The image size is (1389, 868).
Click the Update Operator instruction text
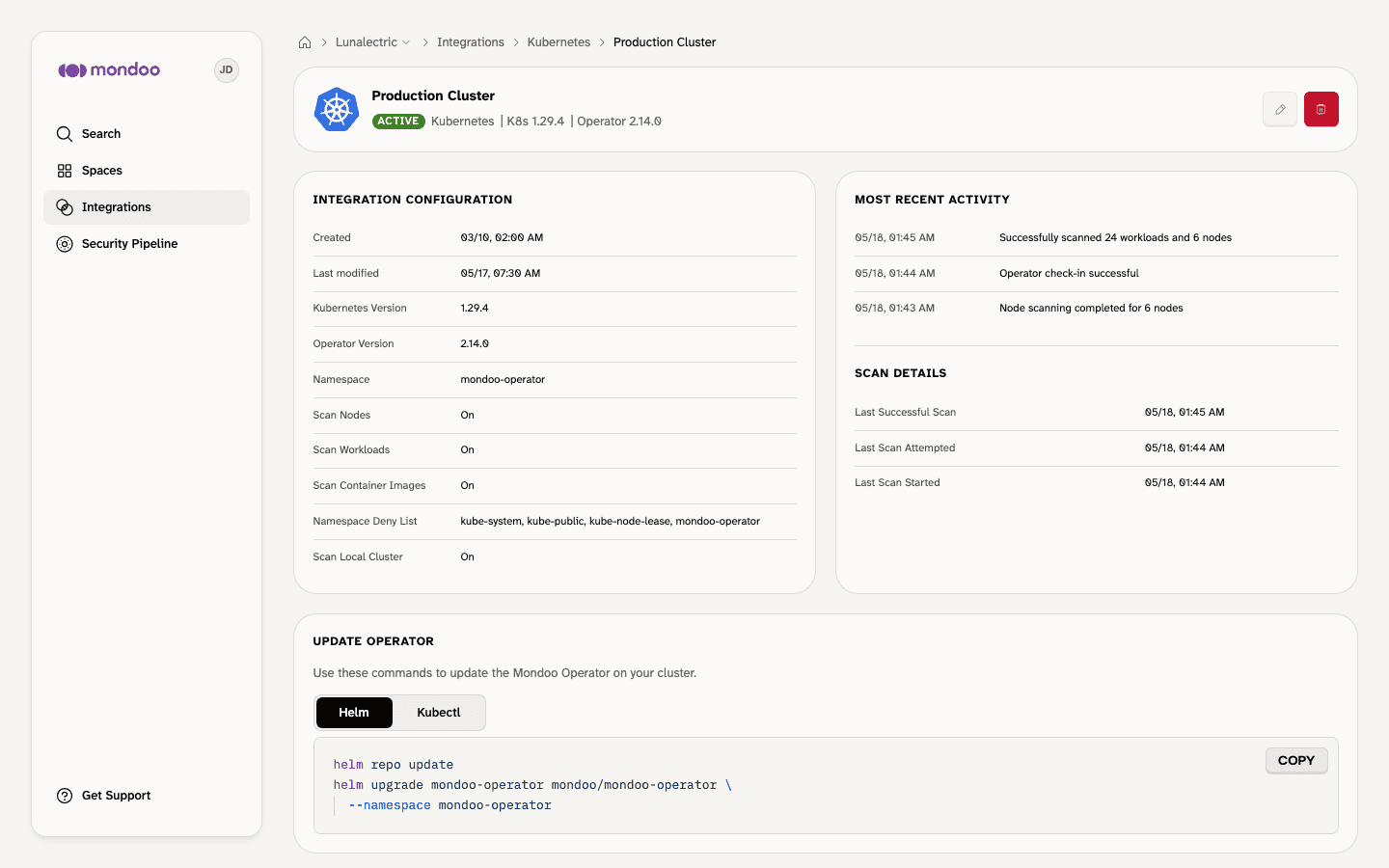pos(504,673)
